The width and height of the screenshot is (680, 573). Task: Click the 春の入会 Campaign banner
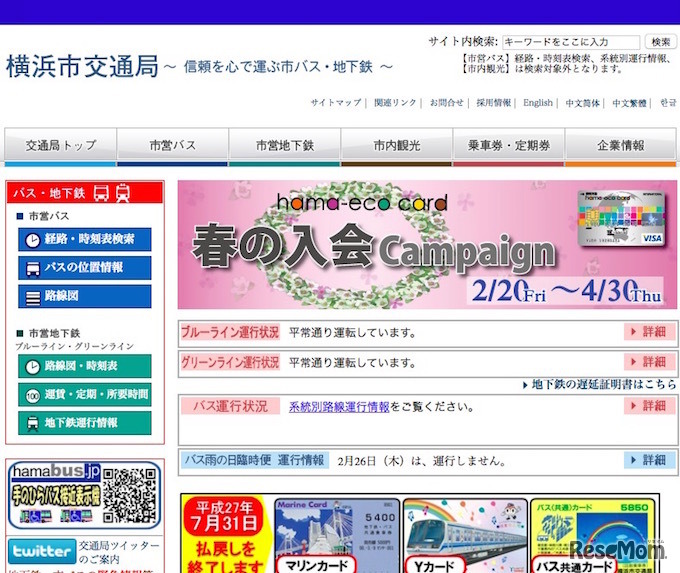pyautogui.click(x=427, y=245)
